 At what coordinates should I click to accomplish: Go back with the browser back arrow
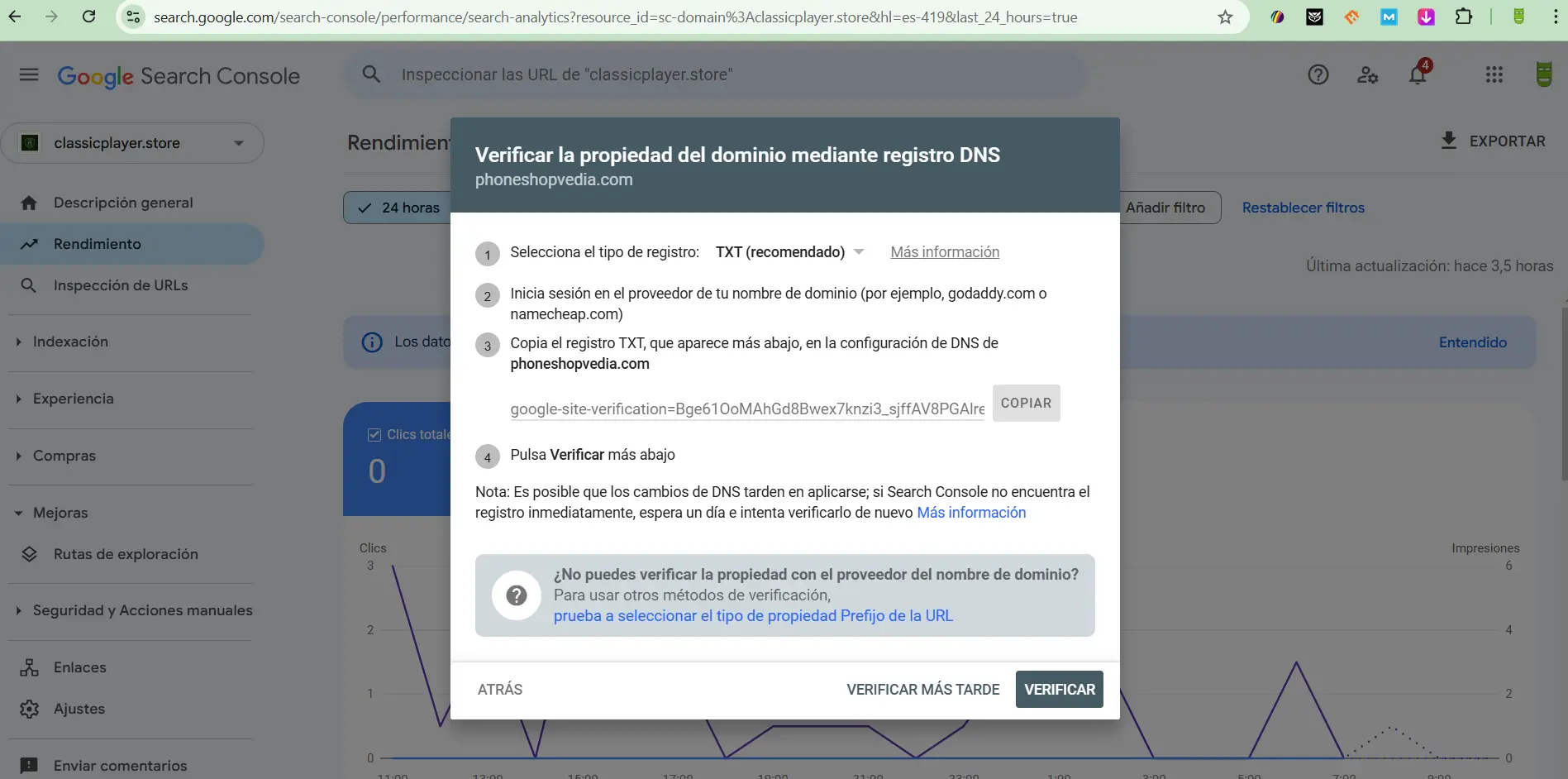[x=15, y=17]
